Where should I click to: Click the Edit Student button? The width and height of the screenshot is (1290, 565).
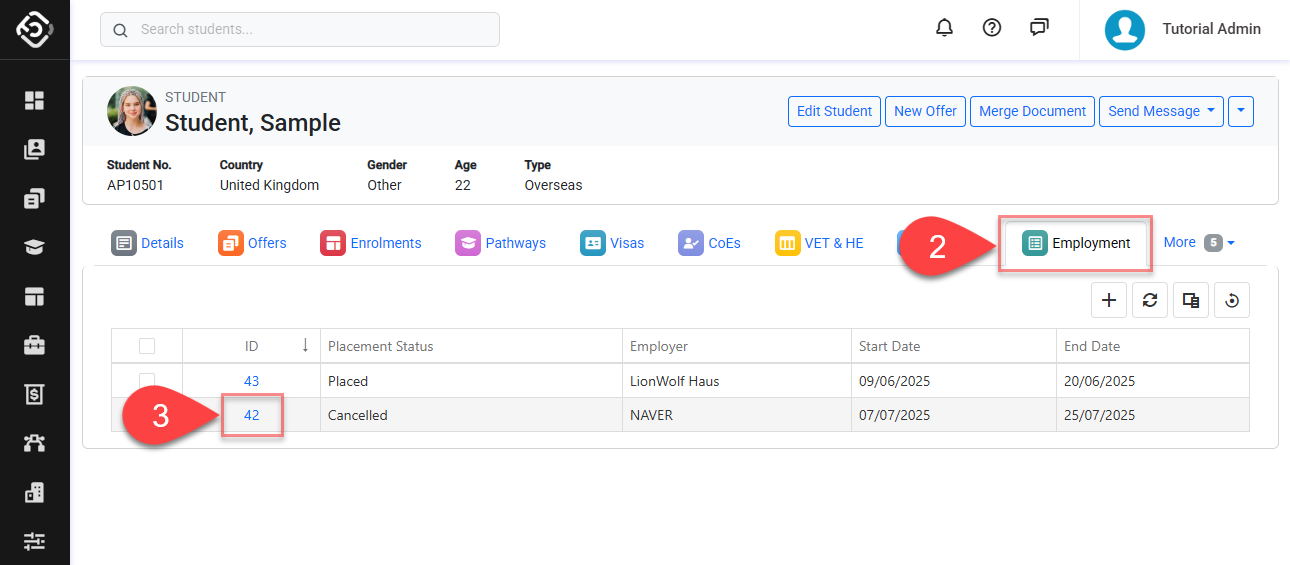tap(834, 111)
